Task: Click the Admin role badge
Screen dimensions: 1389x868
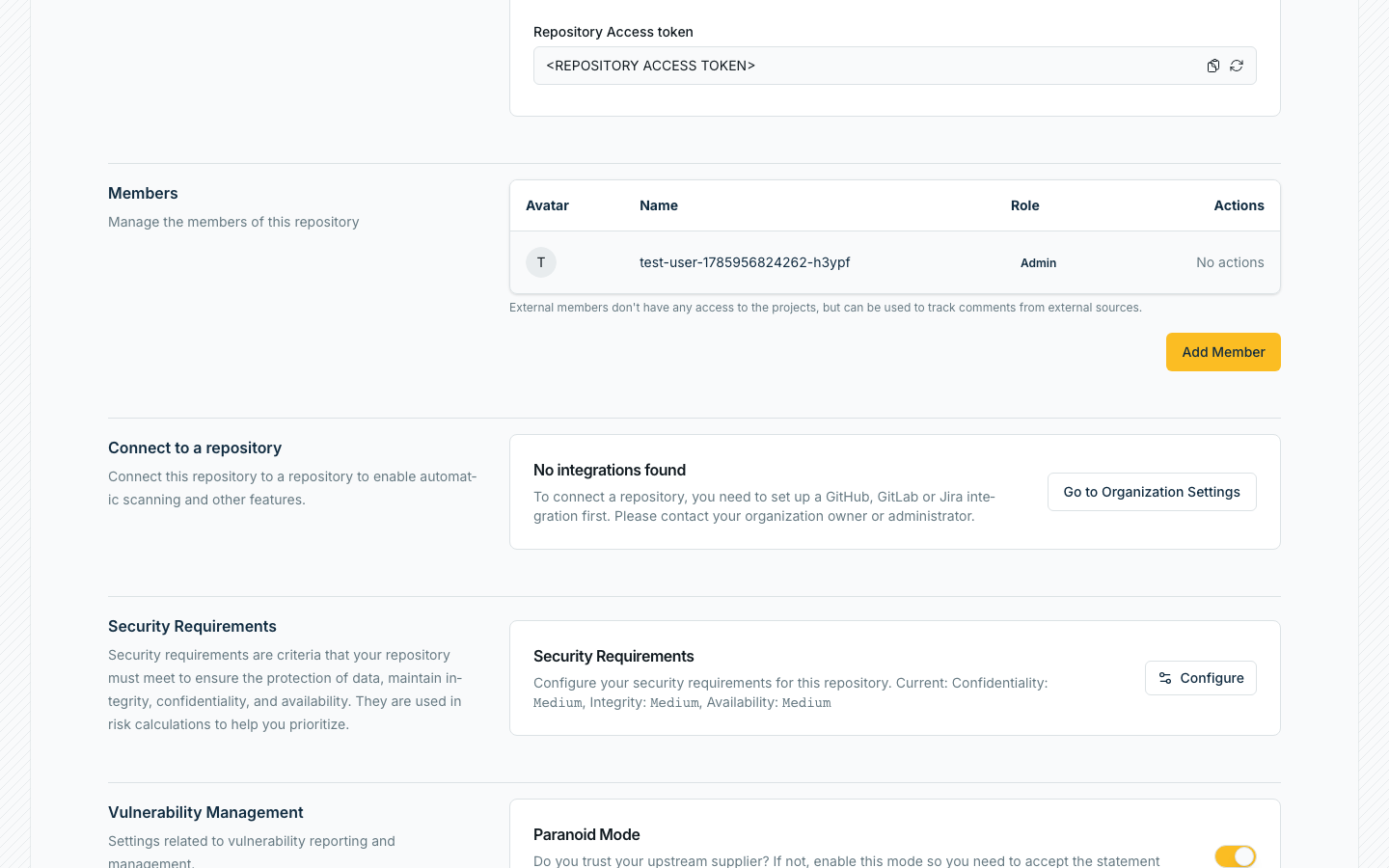Action: tap(1039, 263)
